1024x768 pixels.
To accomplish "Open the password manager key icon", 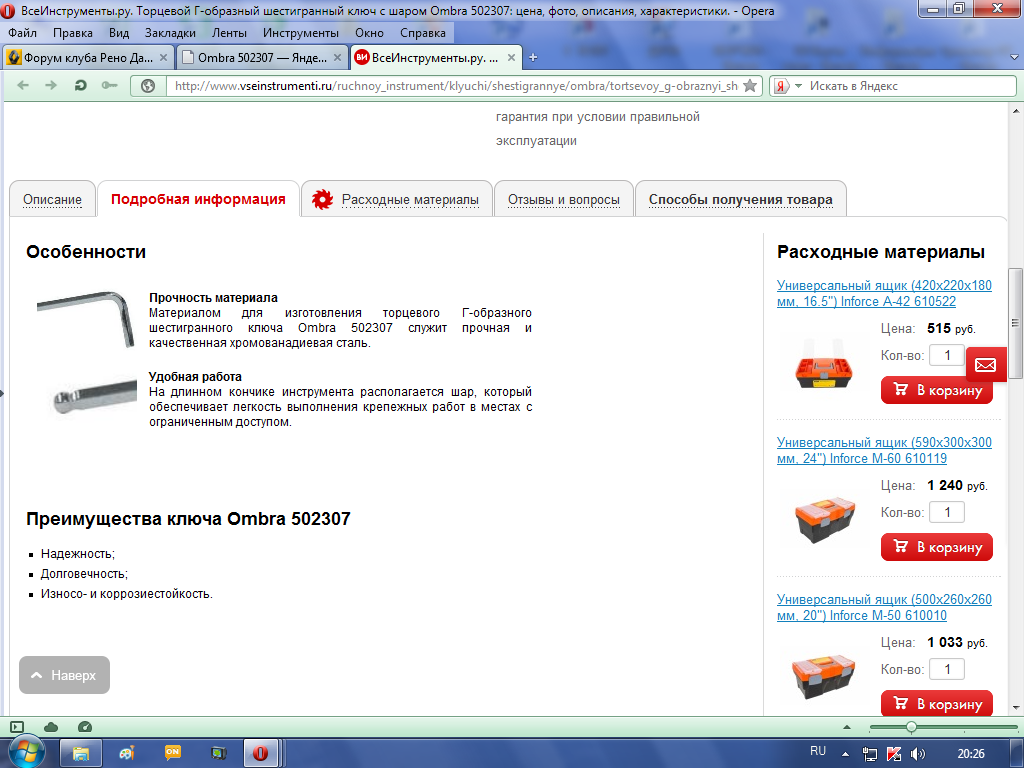I will click(109, 86).
